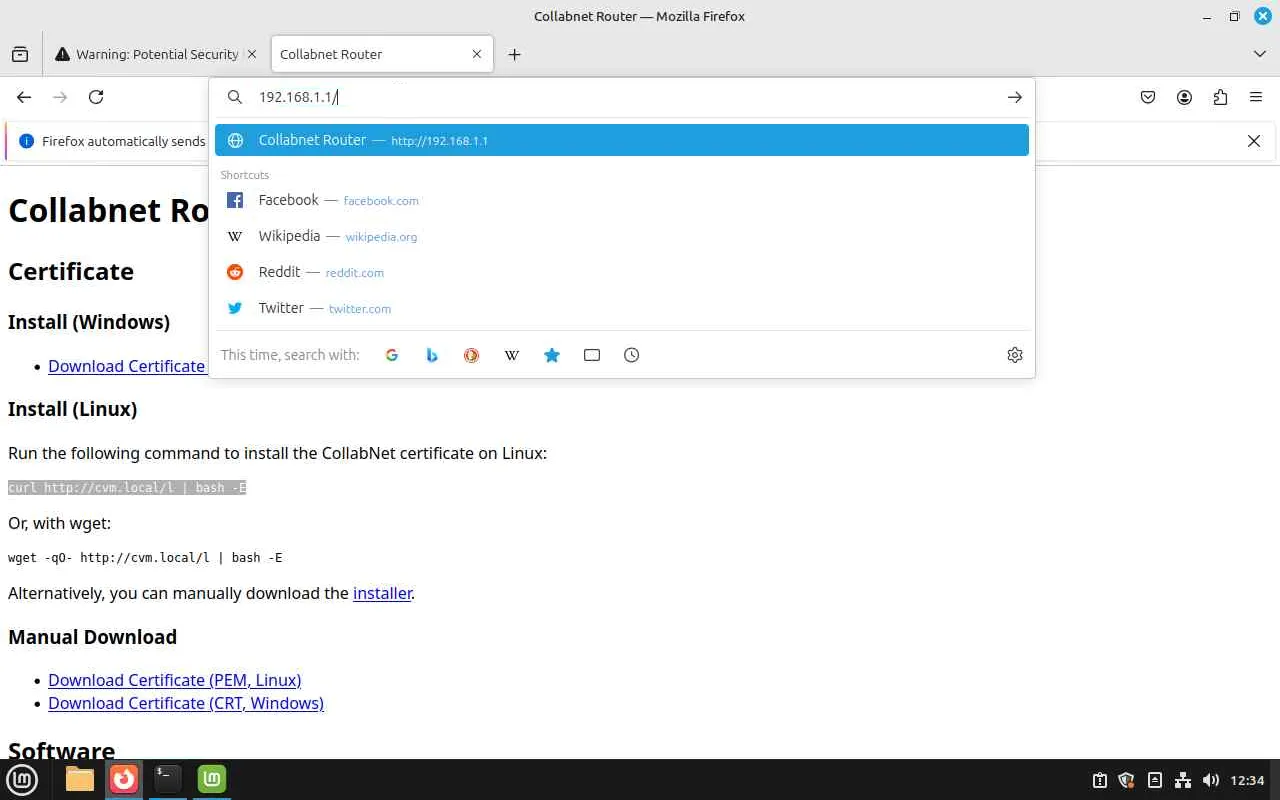Click the Manual Download heading

click(92, 637)
